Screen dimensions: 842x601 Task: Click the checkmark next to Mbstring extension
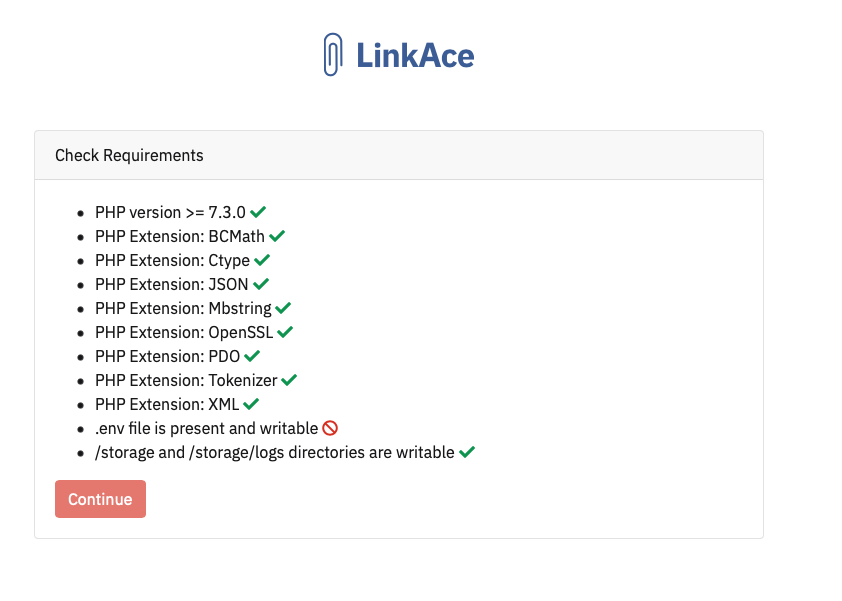tap(283, 307)
